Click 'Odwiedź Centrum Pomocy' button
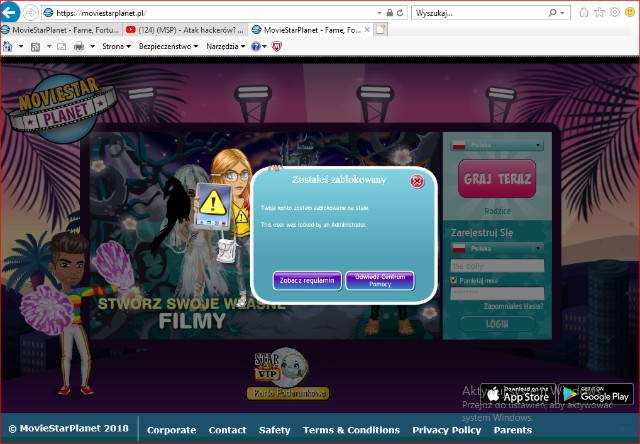 pos(380,280)
